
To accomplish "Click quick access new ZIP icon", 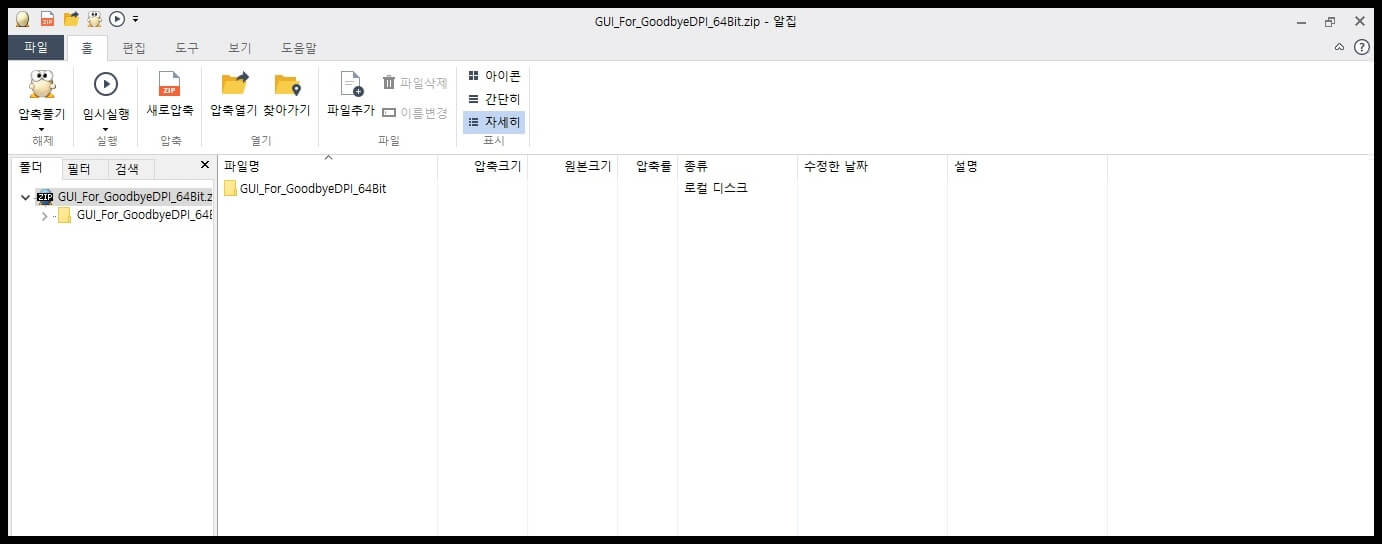I will tap(47, 19).
